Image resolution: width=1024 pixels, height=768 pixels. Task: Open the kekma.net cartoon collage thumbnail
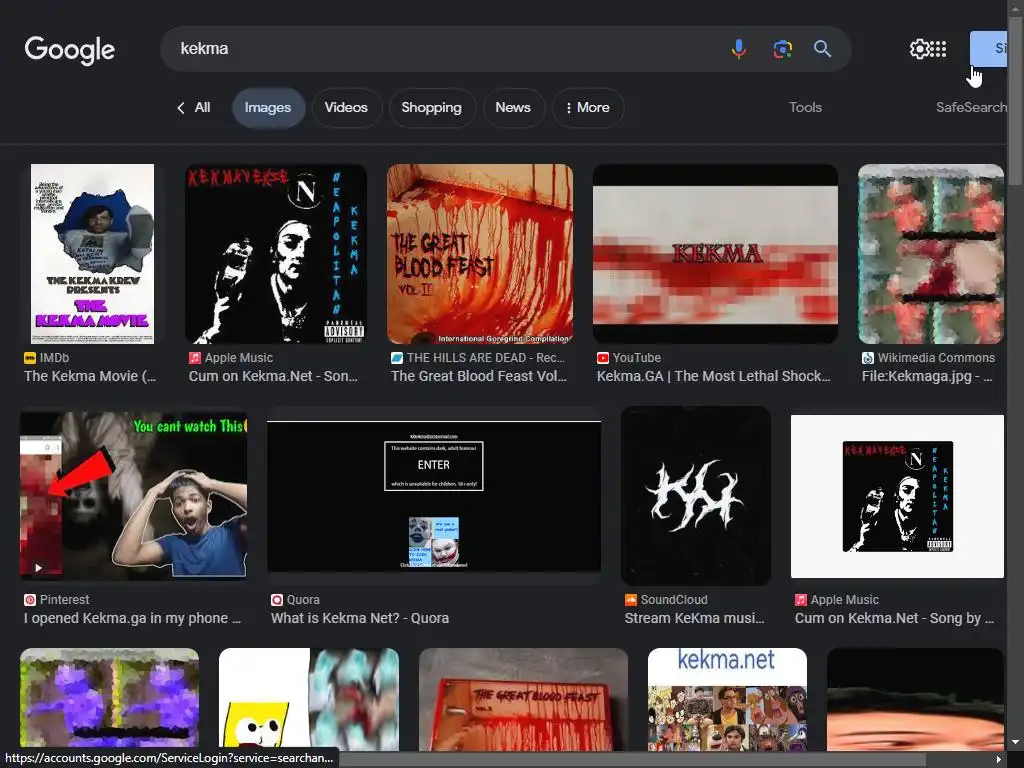coord(728,699)
